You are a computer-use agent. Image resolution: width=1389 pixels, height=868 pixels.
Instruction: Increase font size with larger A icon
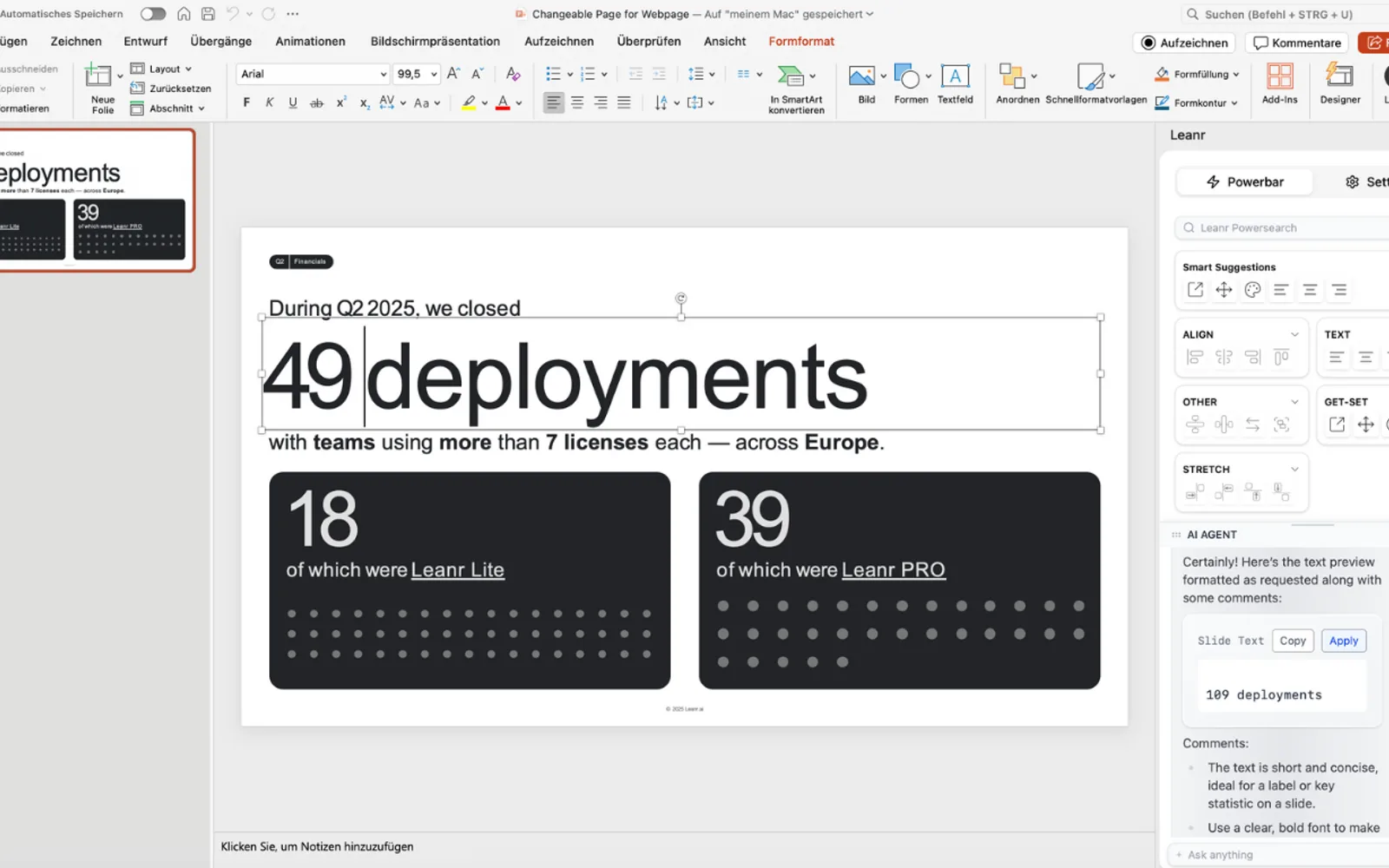point(453,74)
